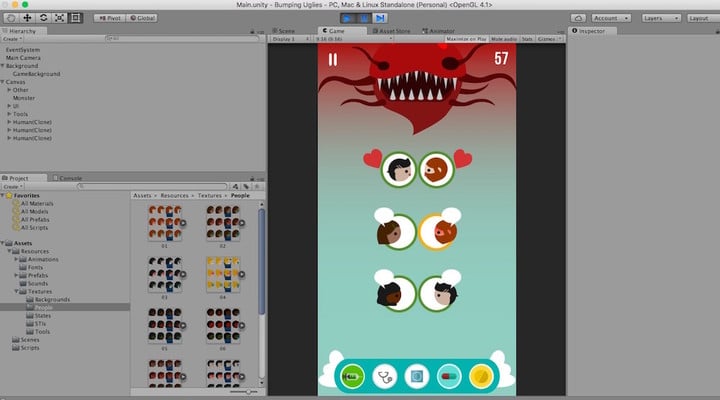720x400 pixels.
Task: Expand the Tools object in Hierarchy
Action: tap(9, 114)
